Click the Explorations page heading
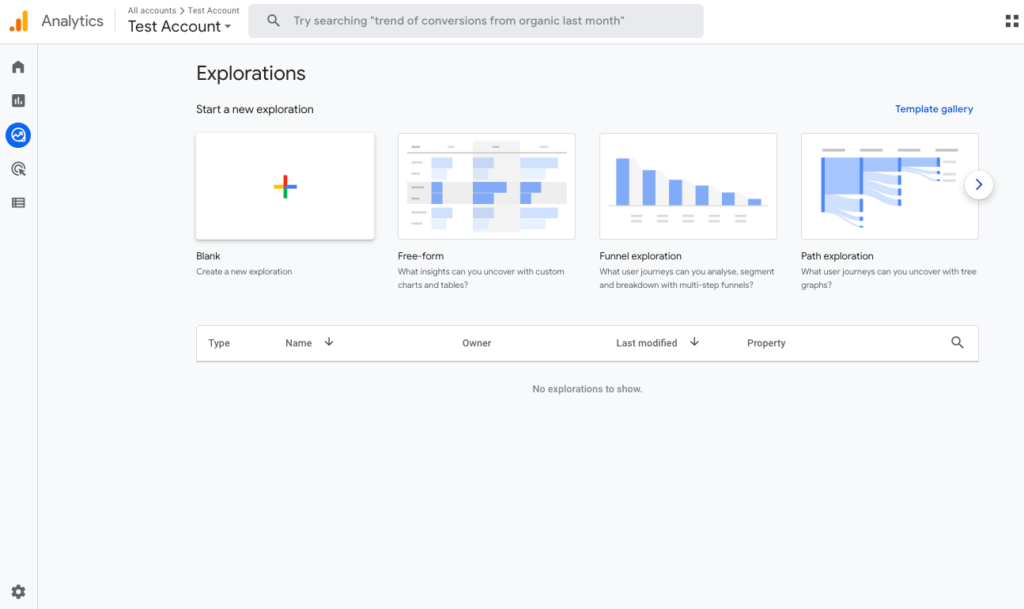 click(251, 74)
